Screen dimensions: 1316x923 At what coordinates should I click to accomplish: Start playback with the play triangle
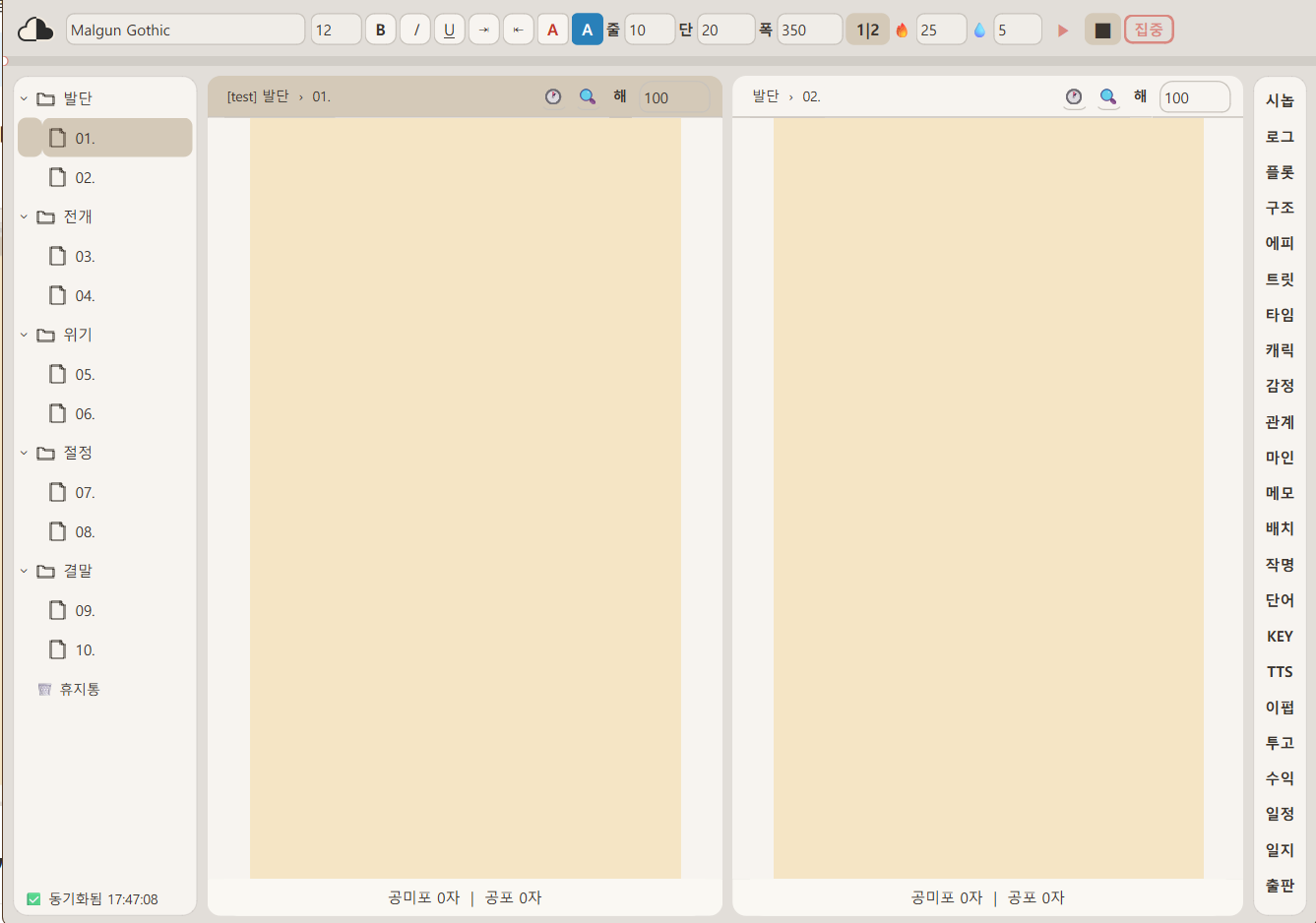click(x=1063, y=31)
